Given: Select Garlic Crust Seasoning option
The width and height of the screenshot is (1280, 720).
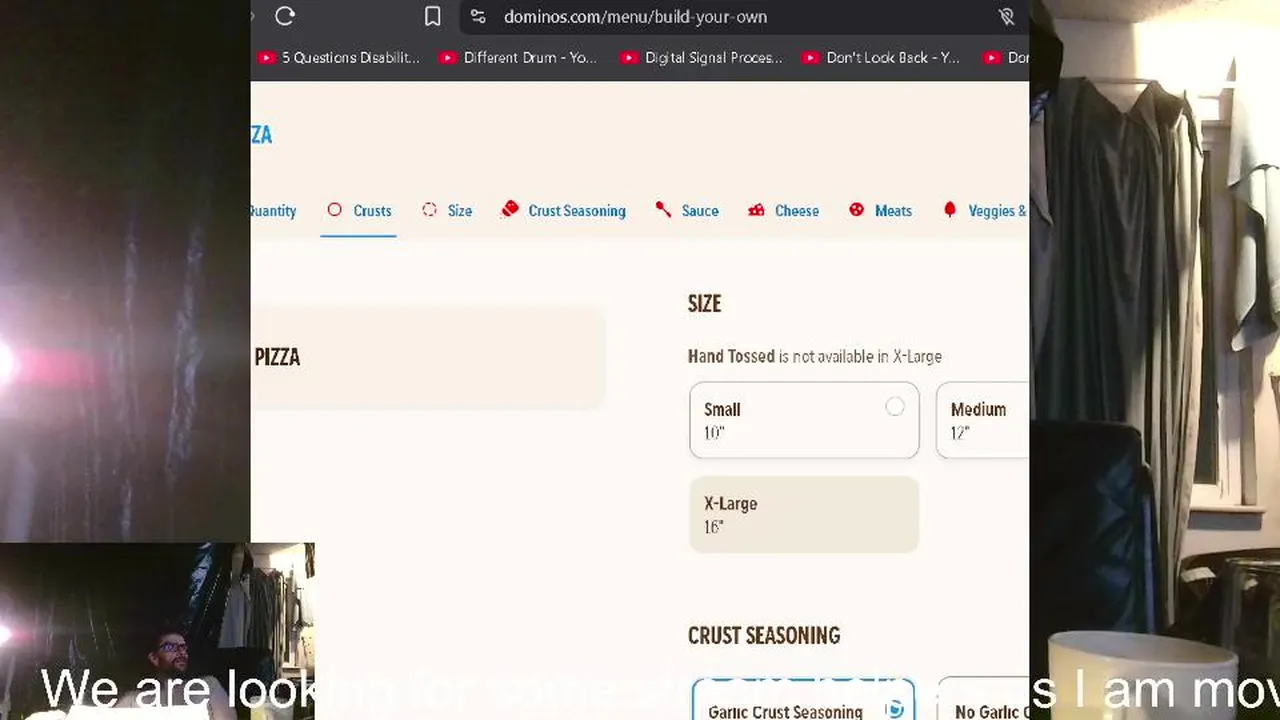Looking at the screenshot, I should [x=804, y=701].
